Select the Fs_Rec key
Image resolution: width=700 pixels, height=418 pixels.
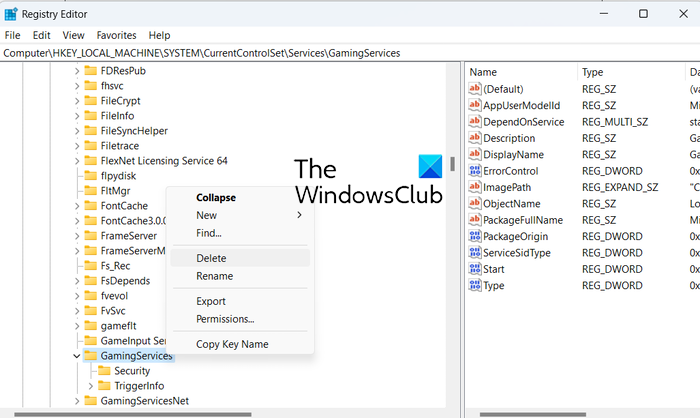(x=115, y=266)
